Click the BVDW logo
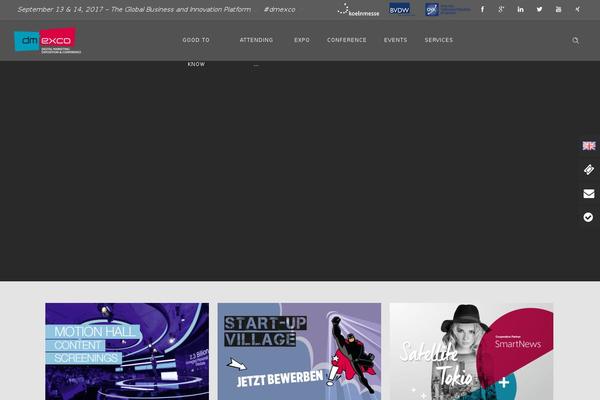600x400 pixels. click(x=399, y=9)
